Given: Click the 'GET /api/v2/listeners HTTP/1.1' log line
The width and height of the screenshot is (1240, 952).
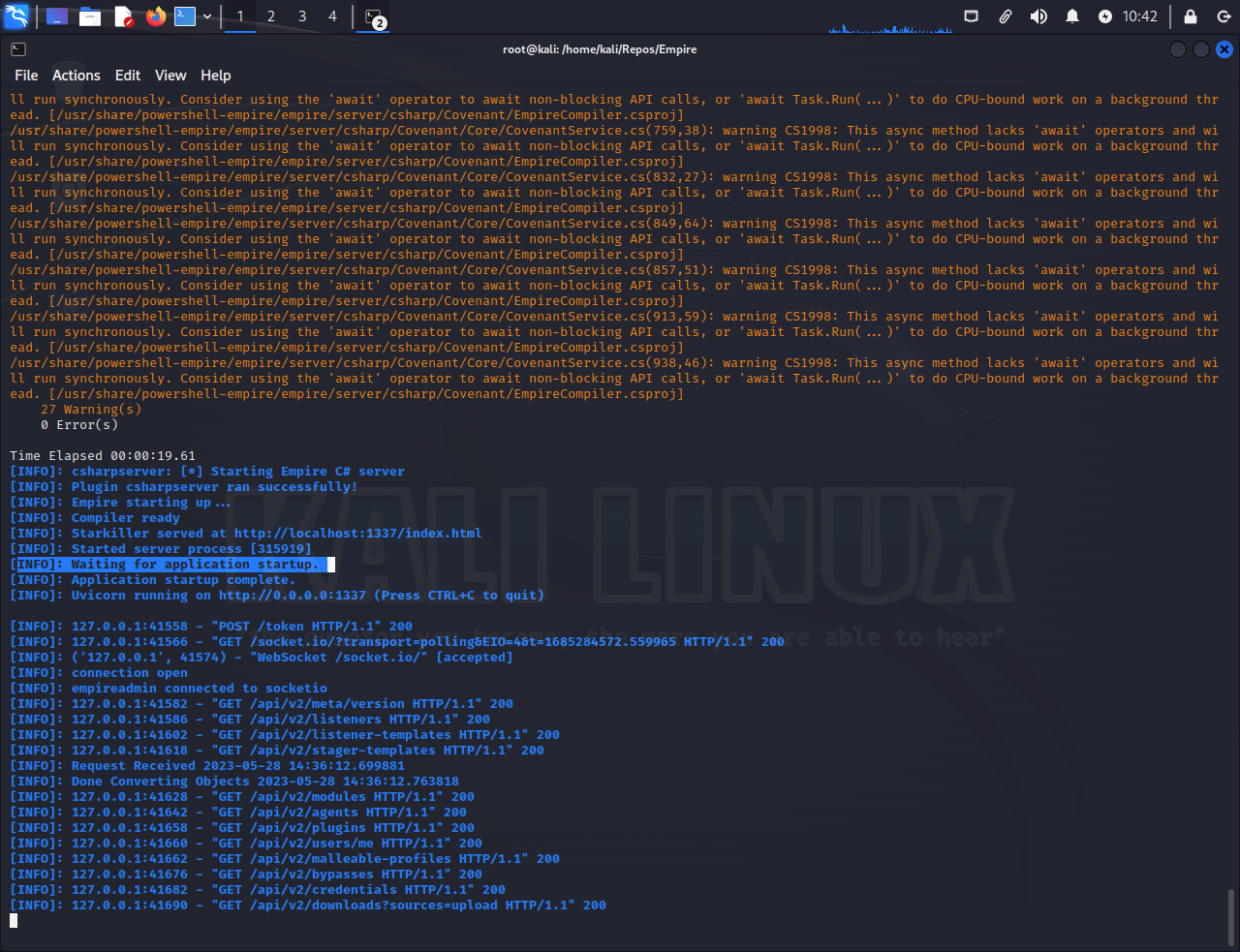Looking at the screenshot, I should pos(250,720).
